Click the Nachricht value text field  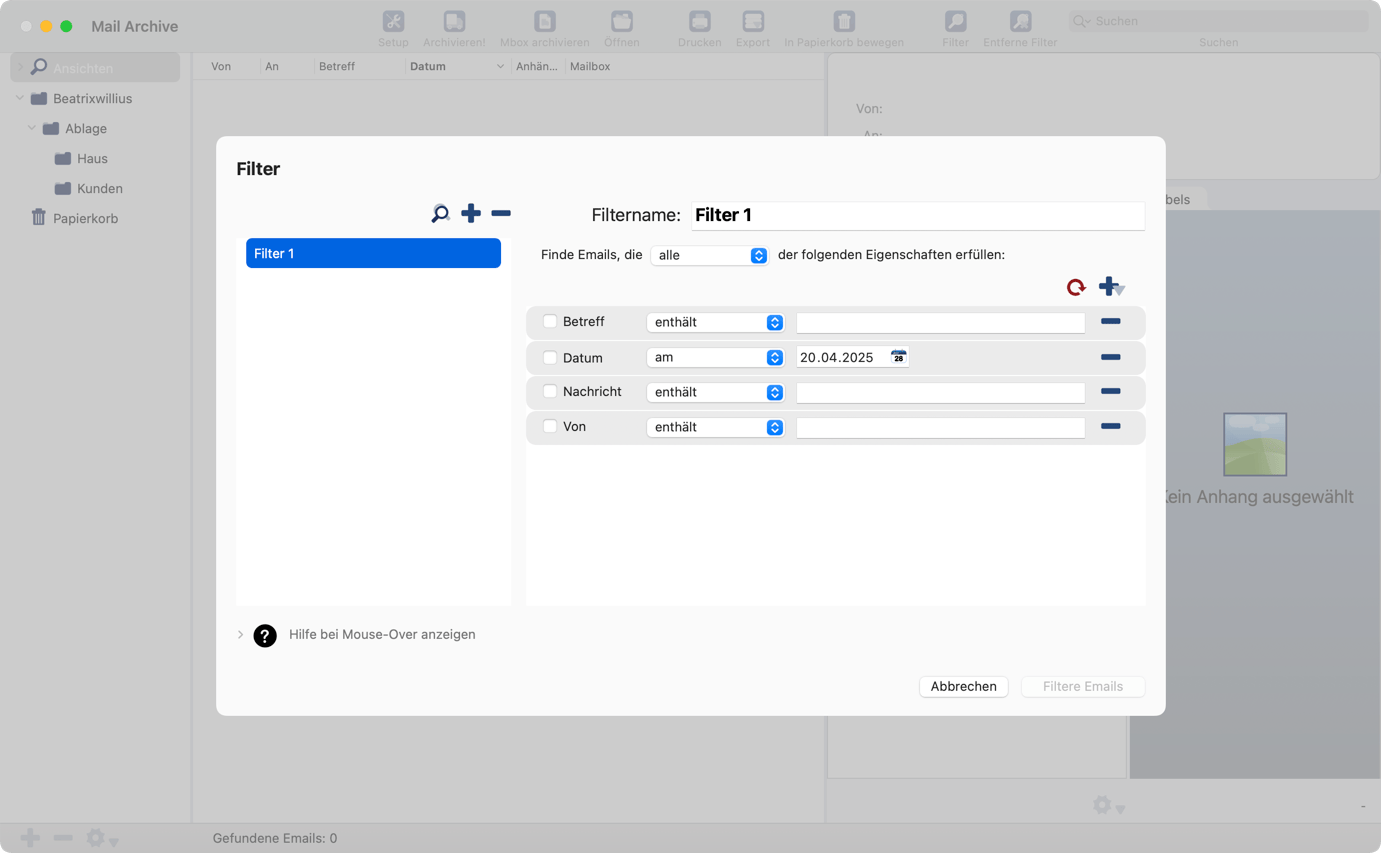[x=940, y=392]
